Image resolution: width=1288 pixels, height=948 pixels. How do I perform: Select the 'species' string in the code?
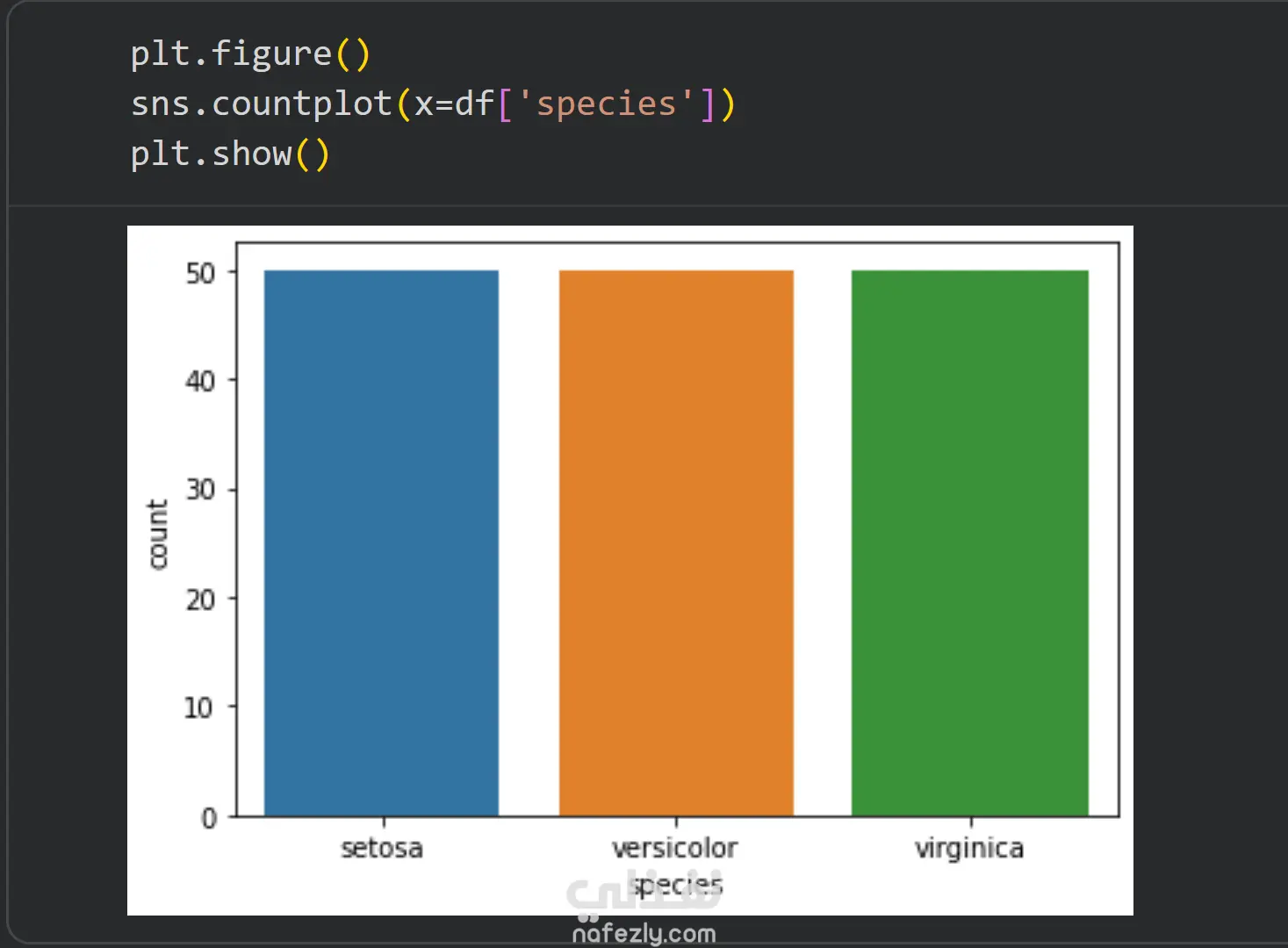click(606, 104)
